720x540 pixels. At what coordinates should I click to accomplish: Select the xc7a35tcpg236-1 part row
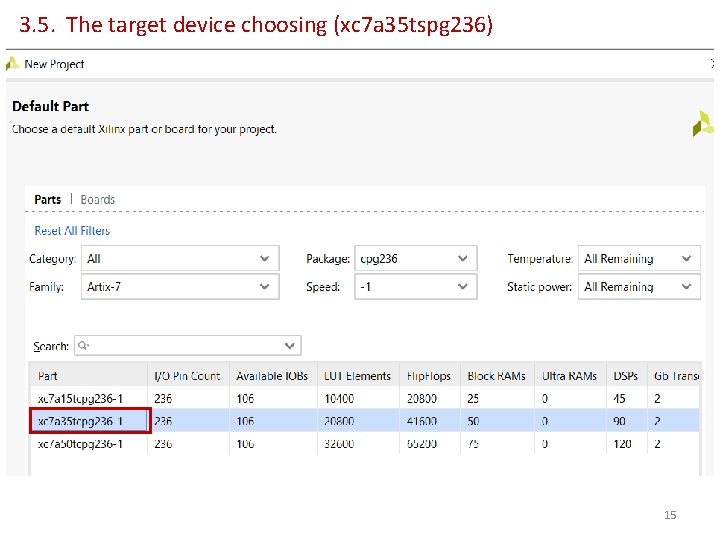point(365,421)
